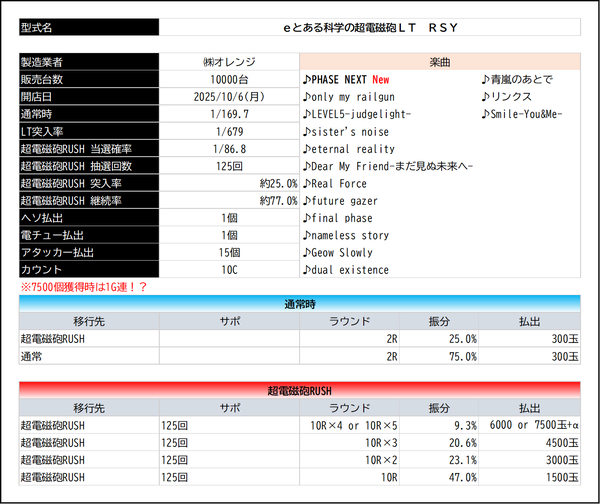600x504 pixels.
Task: Select the '約77.0%' continuation rate cell
Action: click(x=229, y=201)
